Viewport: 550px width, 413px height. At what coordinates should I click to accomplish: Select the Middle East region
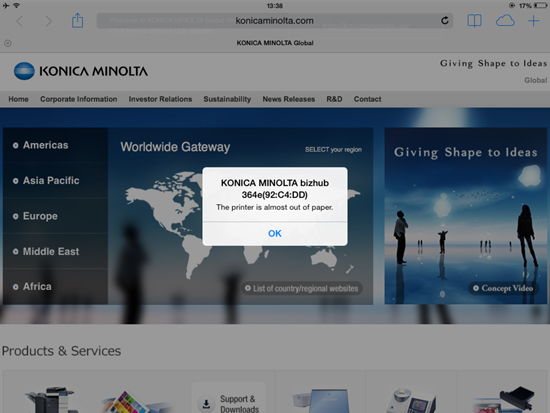[55, 251]
